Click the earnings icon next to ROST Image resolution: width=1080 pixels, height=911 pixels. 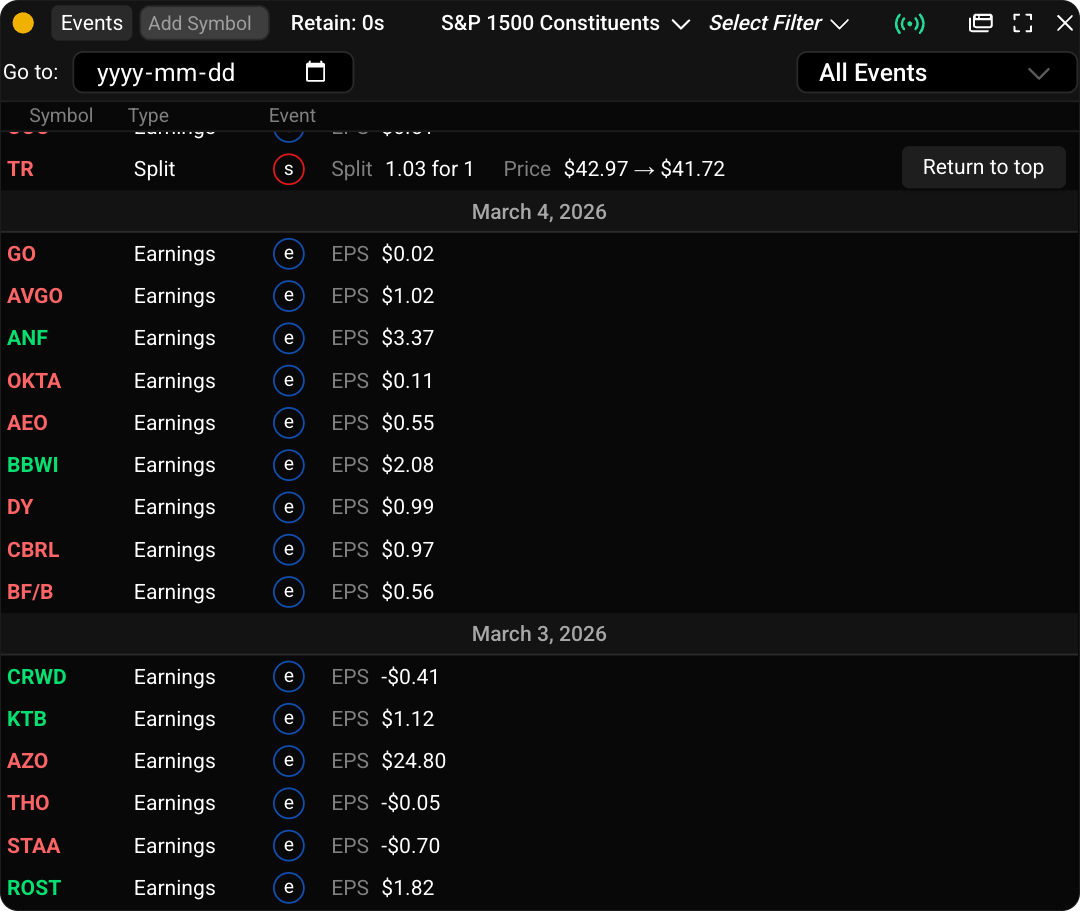tap(289, 888)
